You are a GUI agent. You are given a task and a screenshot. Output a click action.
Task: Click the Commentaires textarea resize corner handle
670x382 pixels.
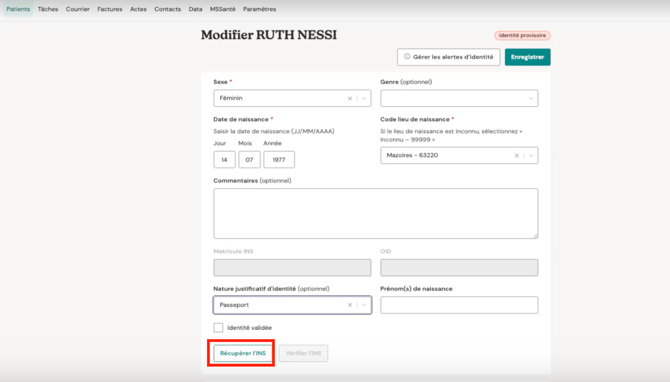click(x=535, y=235)
